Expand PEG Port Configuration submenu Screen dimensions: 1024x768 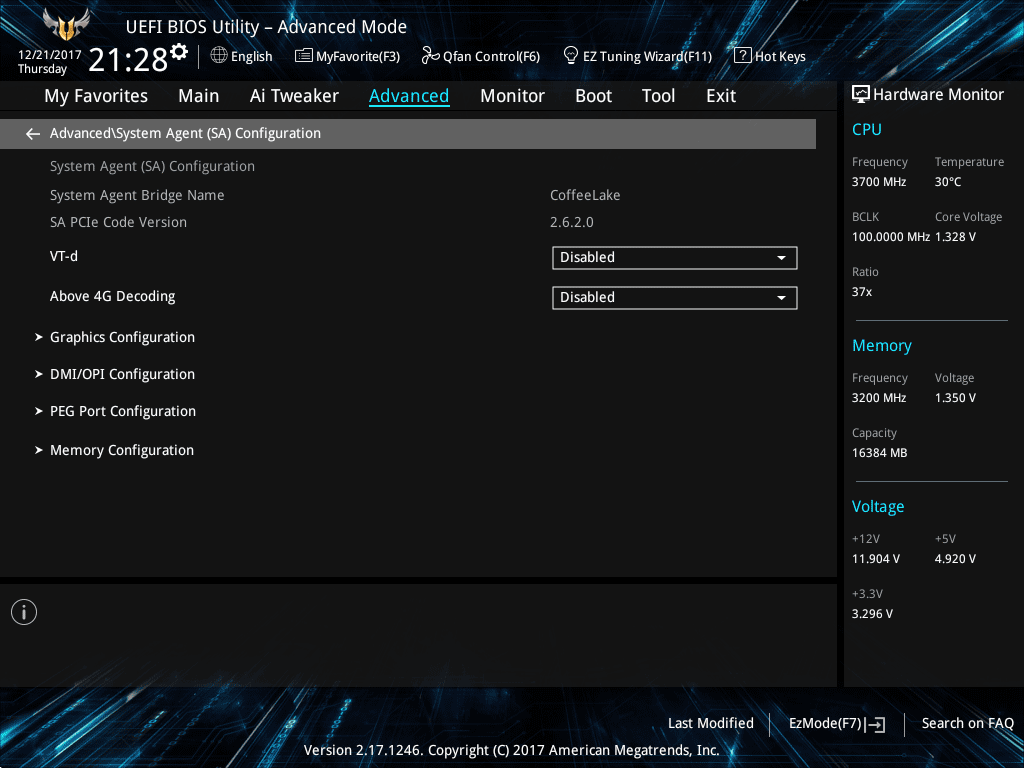click(123, 411)
